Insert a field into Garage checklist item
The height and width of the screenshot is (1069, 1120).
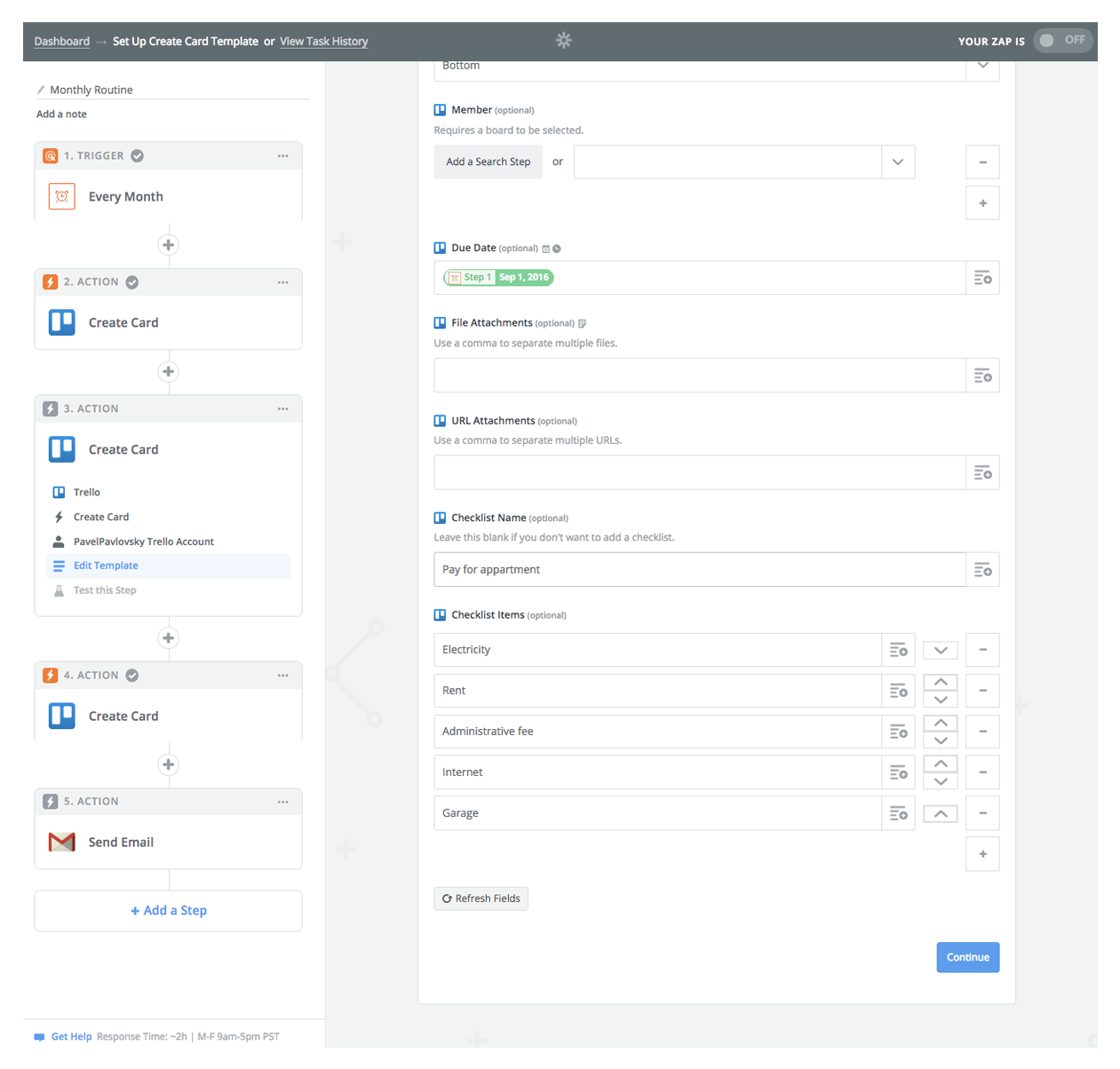tap(898, 813)
